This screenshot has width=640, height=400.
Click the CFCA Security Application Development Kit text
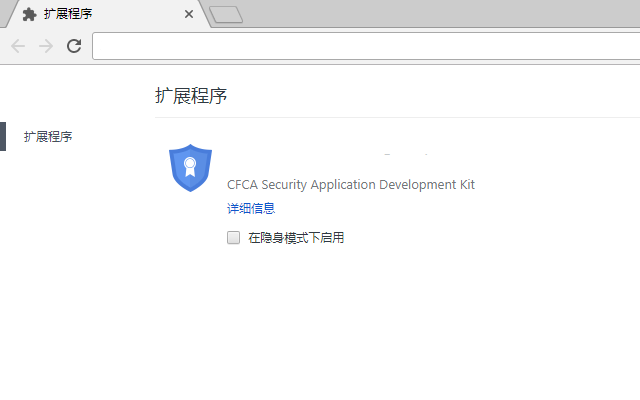pyautogui.click(x=351, y=184)
